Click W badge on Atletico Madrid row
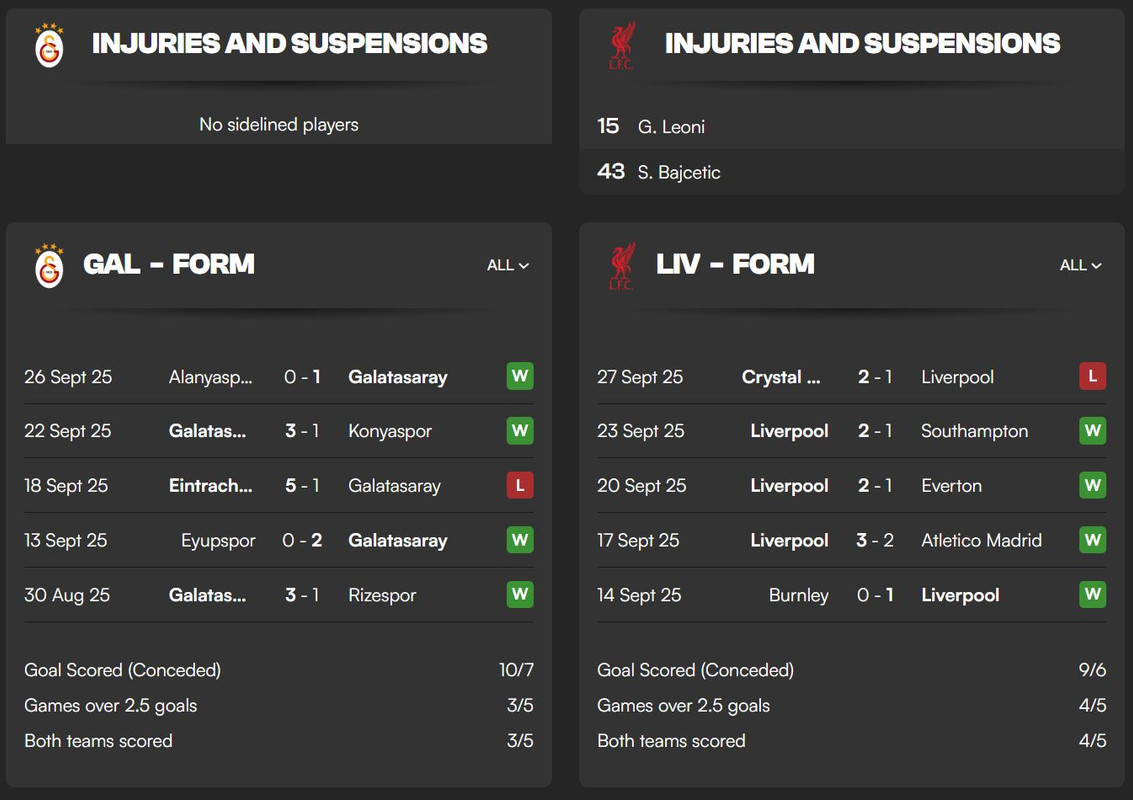Screen dimensions: 1133x800 (1092, 540)
